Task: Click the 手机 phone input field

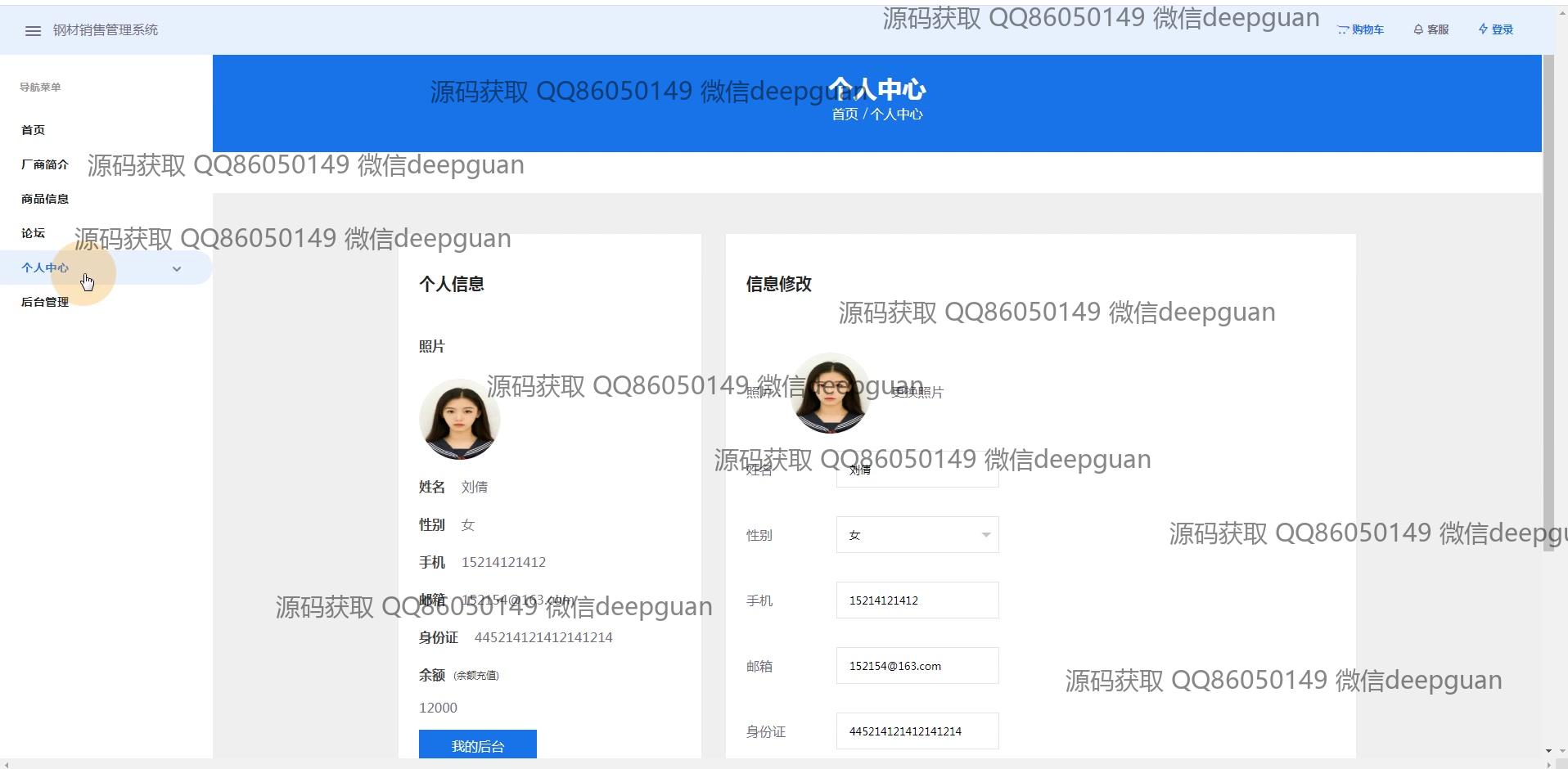Action: click(x=917, y=600)
